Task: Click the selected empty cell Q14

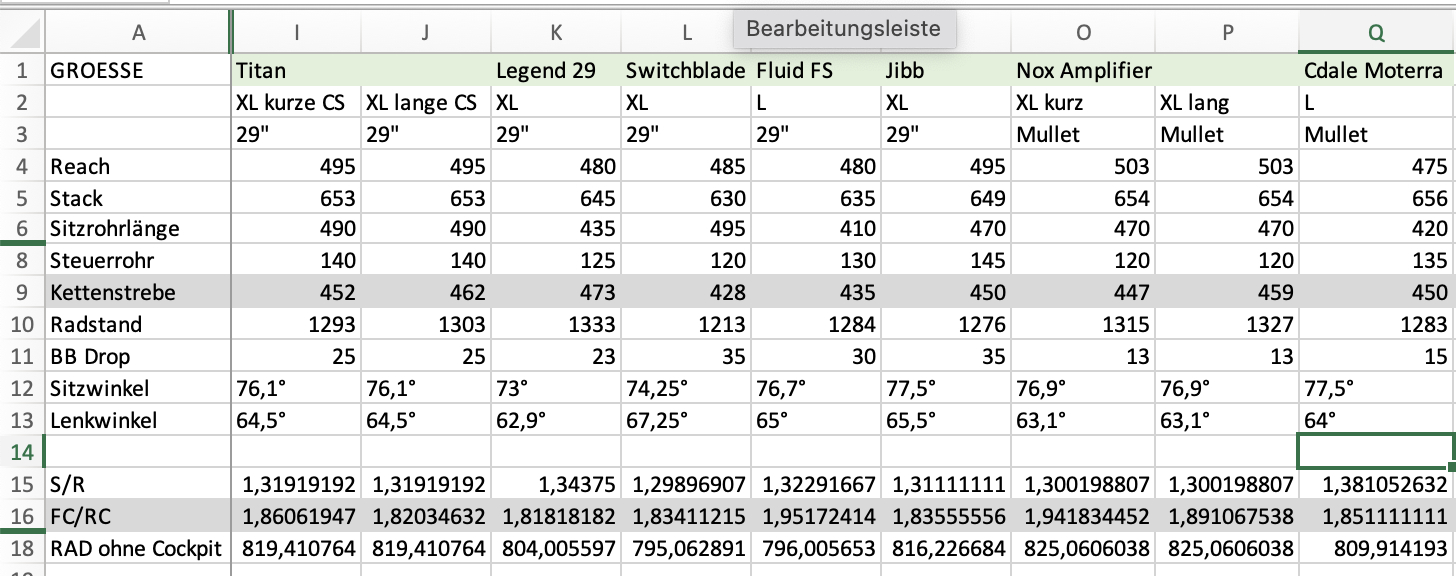Action: click(1376, 452)
